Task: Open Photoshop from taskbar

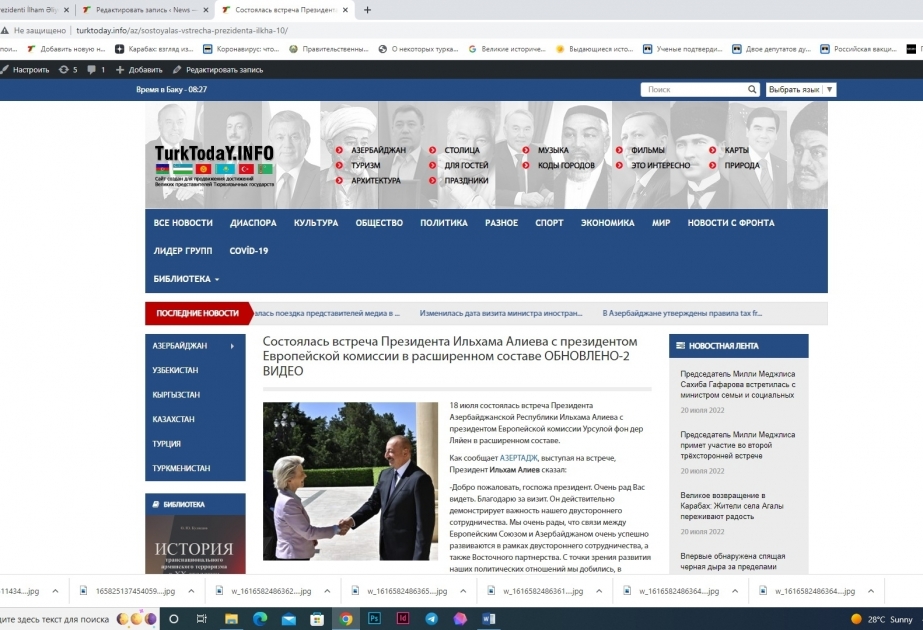Action: click(x=374, y=619)
